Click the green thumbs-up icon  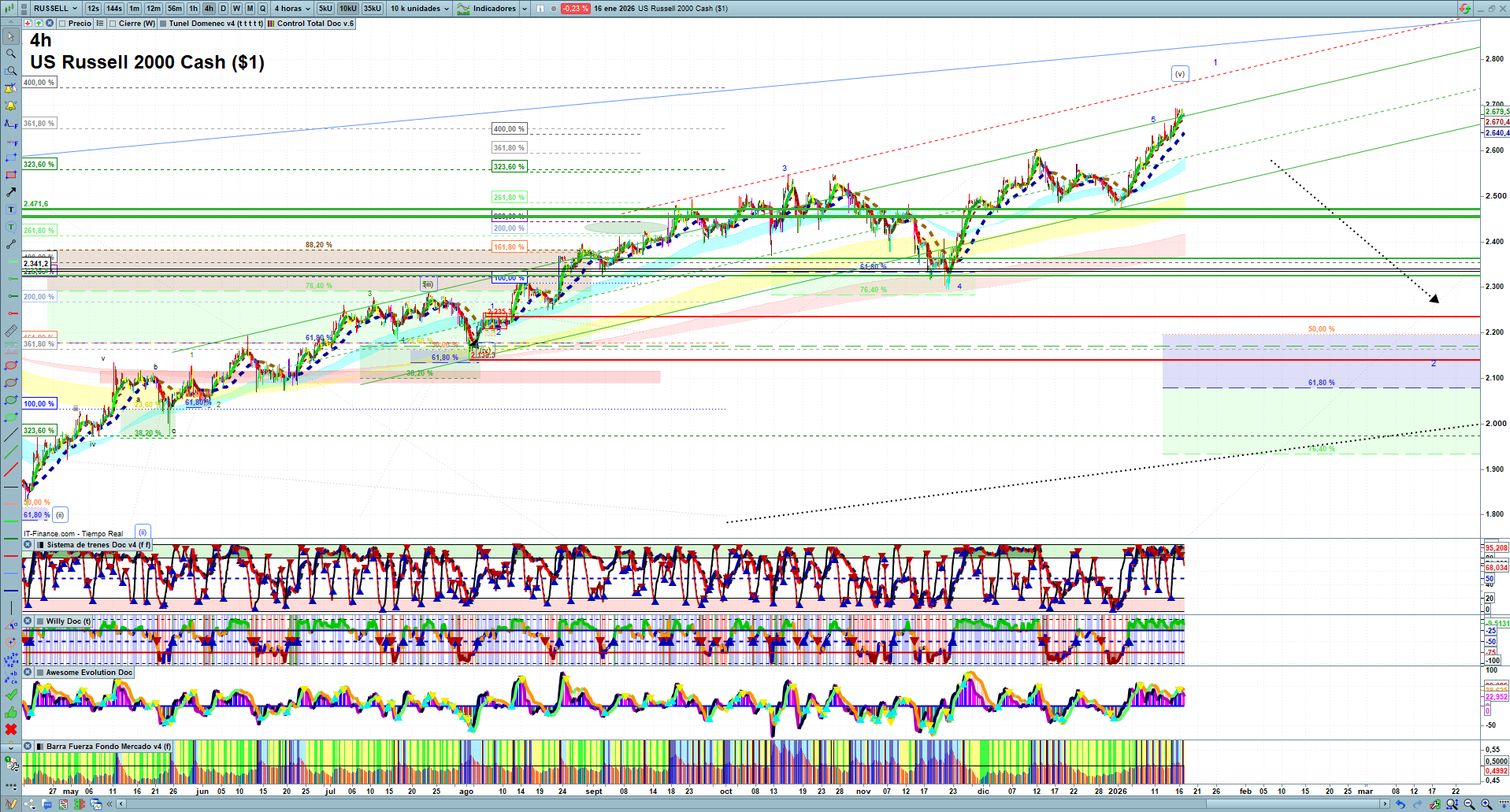[x=11, y=712]
